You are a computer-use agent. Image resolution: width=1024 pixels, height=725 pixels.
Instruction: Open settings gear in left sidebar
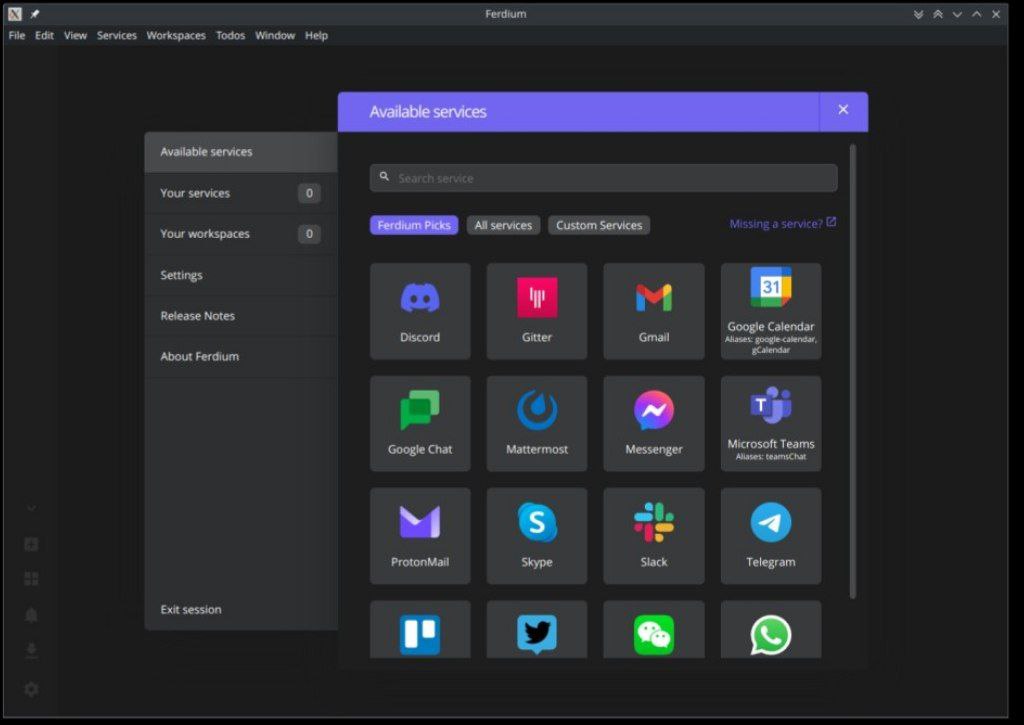(31, 689)
